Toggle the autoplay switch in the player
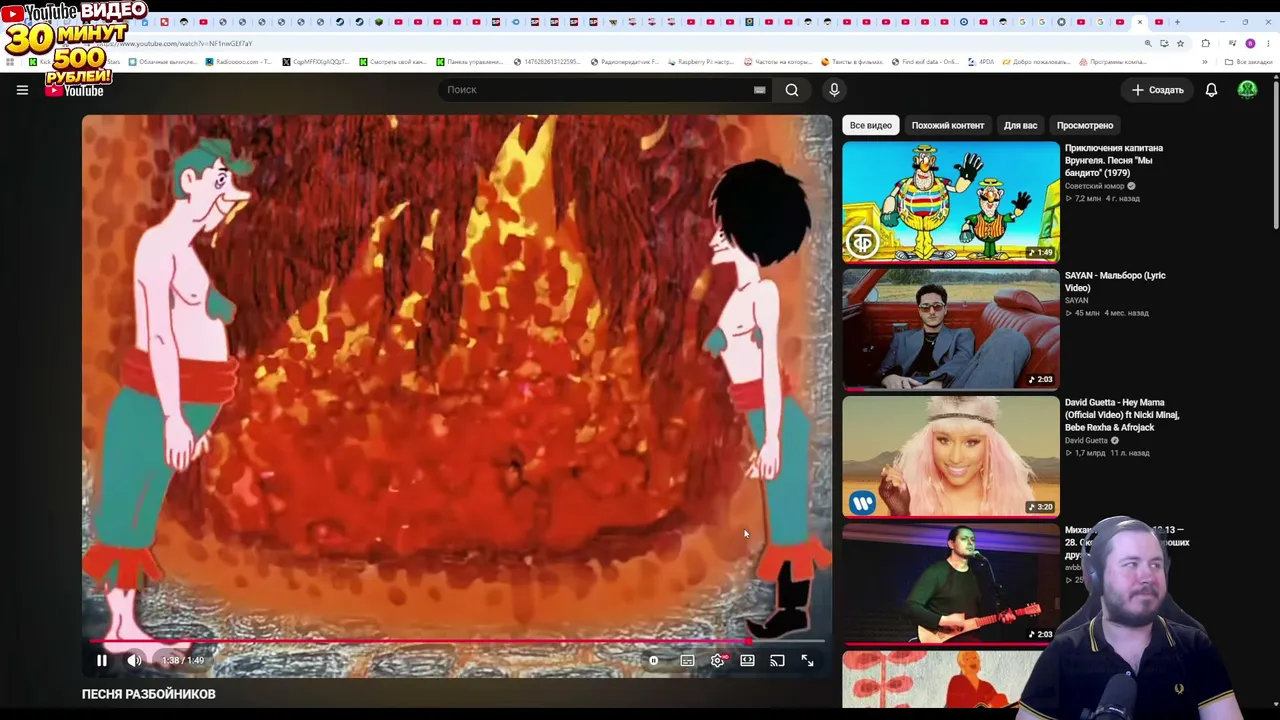This screenshot has width=1280, height=720. click(653, 660)
